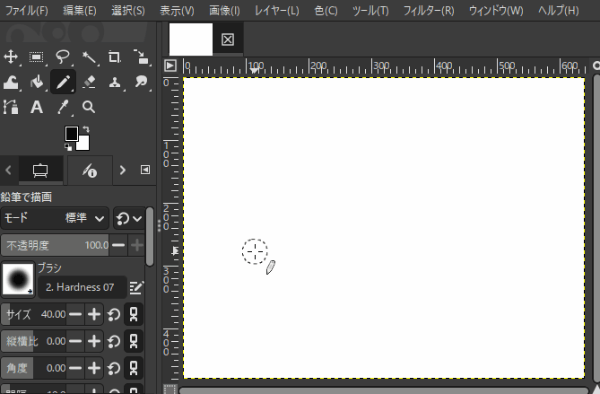Reset Angle to default

coord(114,368)
